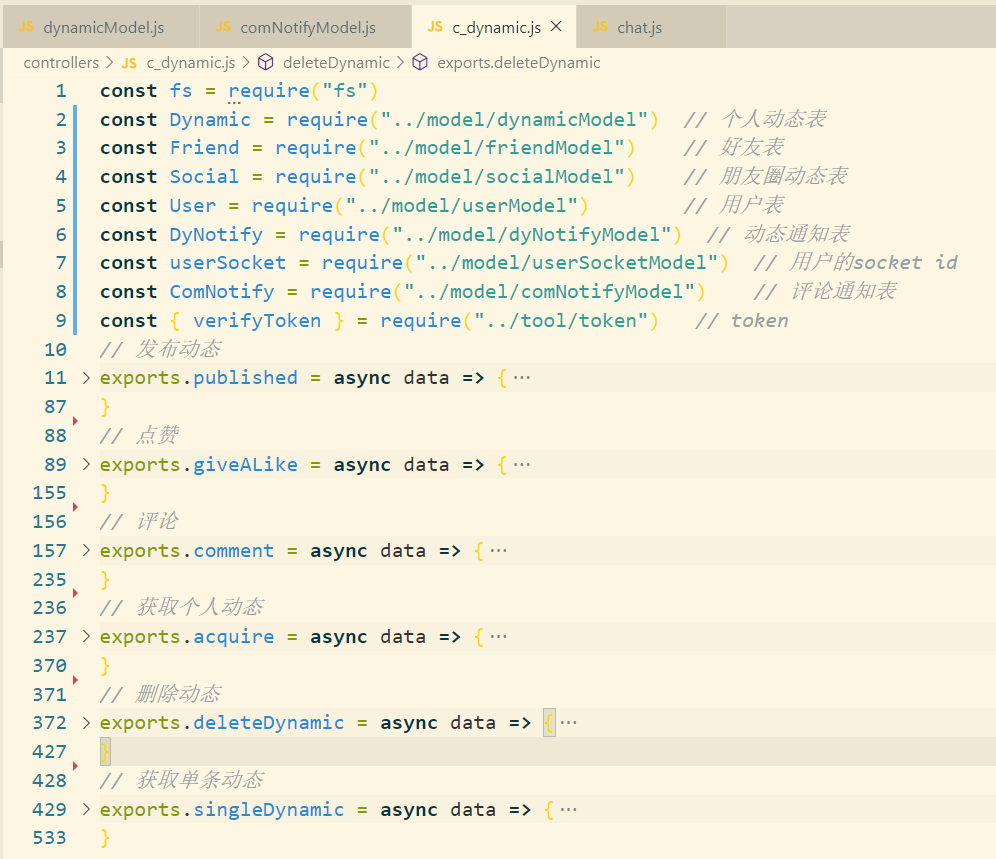Image resolution: width=996 pixels, height=859 pixels.
Task: Unfold the exports.comment function block
Action: [85, 551]
